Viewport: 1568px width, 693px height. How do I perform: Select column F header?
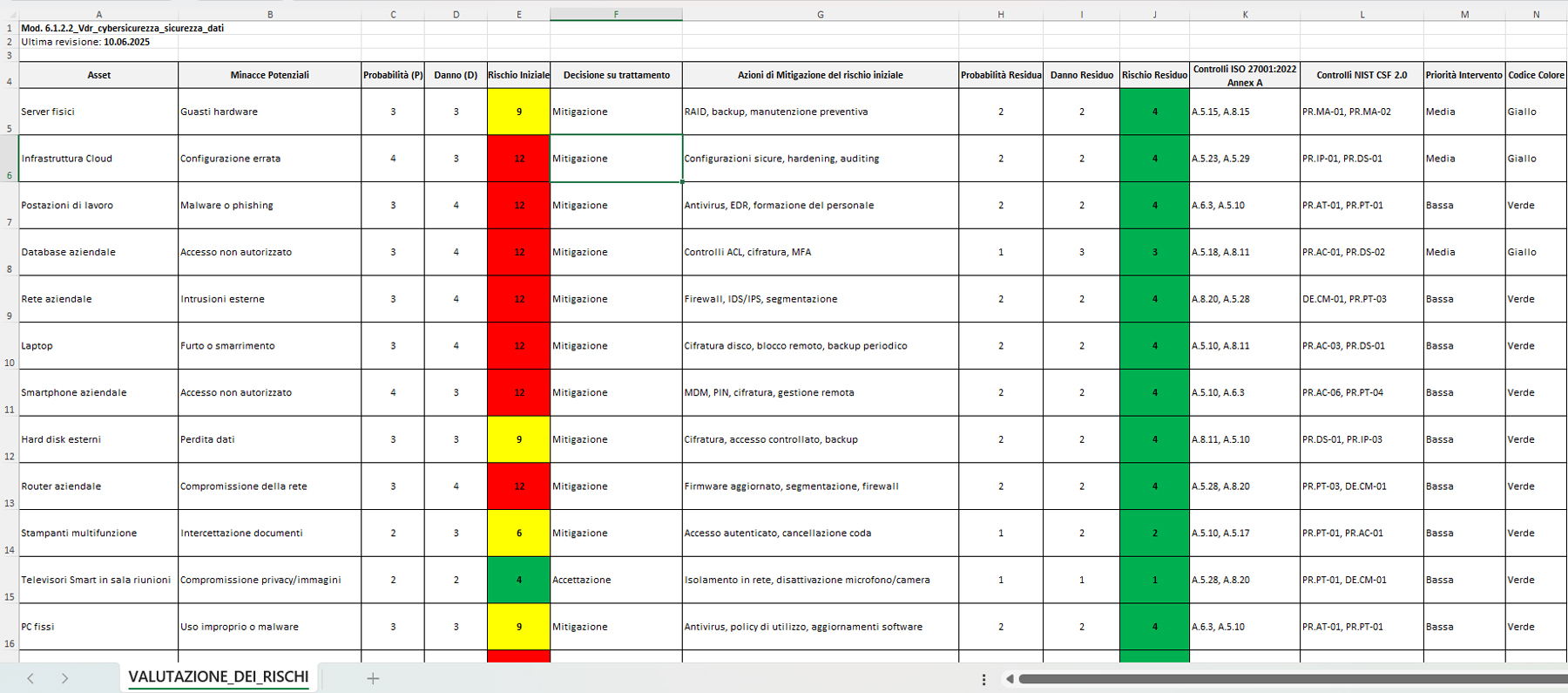click(x=616, y=14)
